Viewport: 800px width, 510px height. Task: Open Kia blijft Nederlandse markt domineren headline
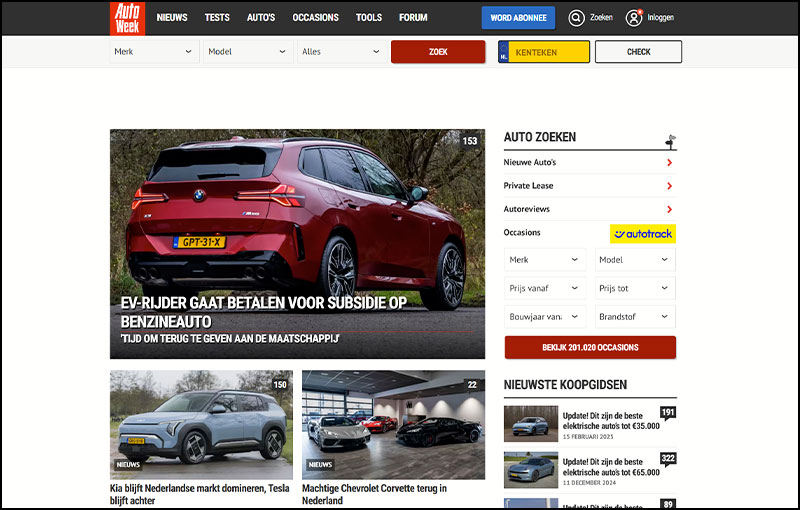[199, 494]
